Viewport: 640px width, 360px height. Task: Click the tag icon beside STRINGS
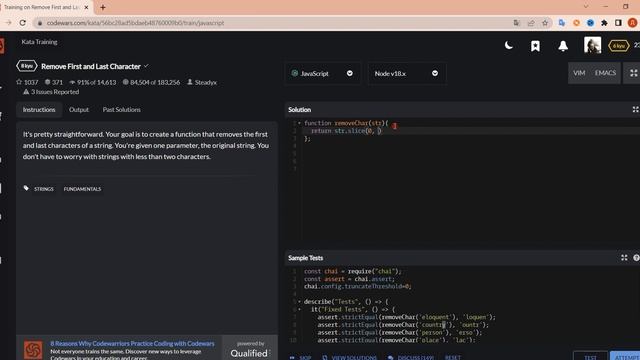pyautogui.click(x=26, y=188)
